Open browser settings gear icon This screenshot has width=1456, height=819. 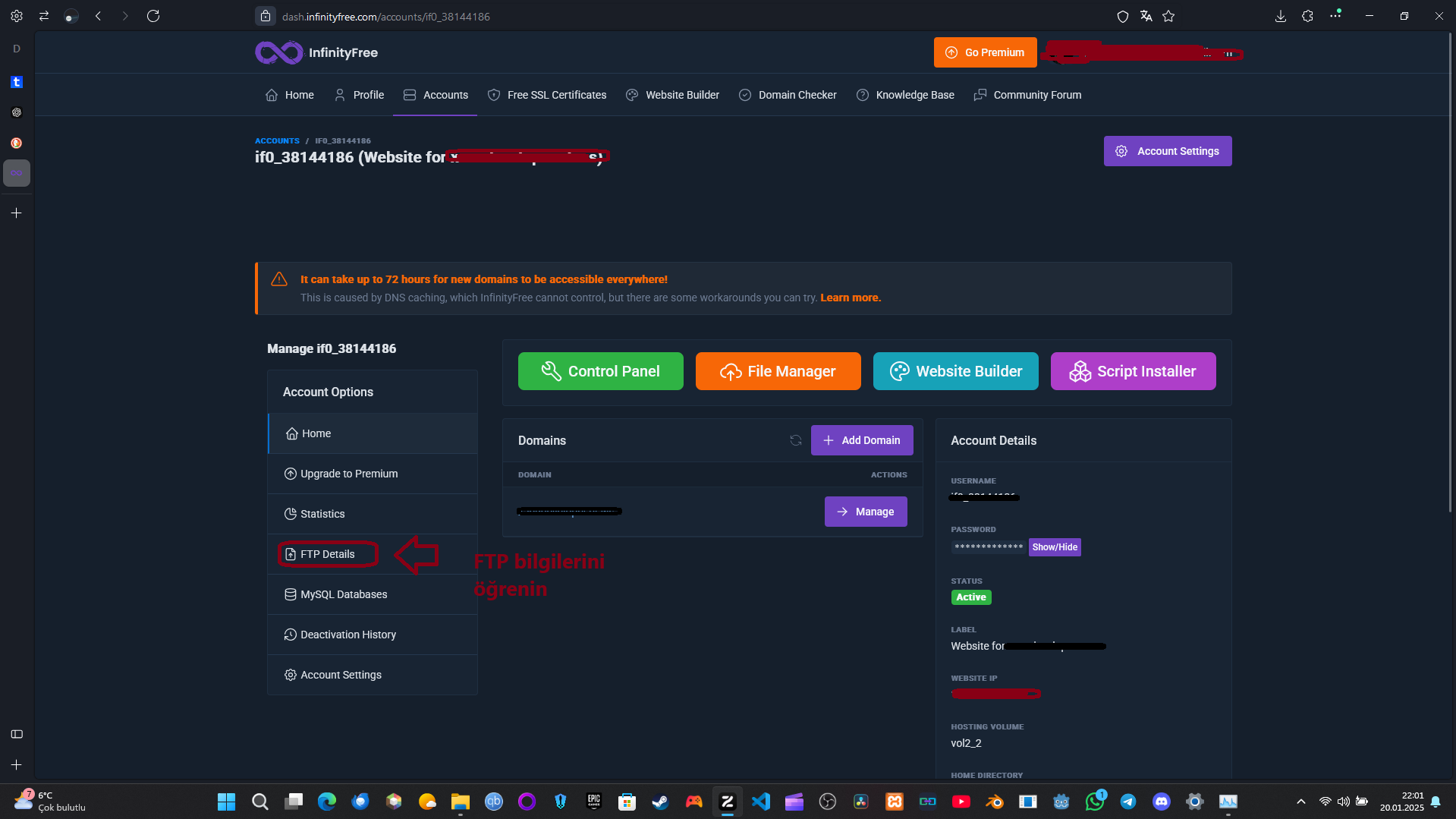pos(17,16)
